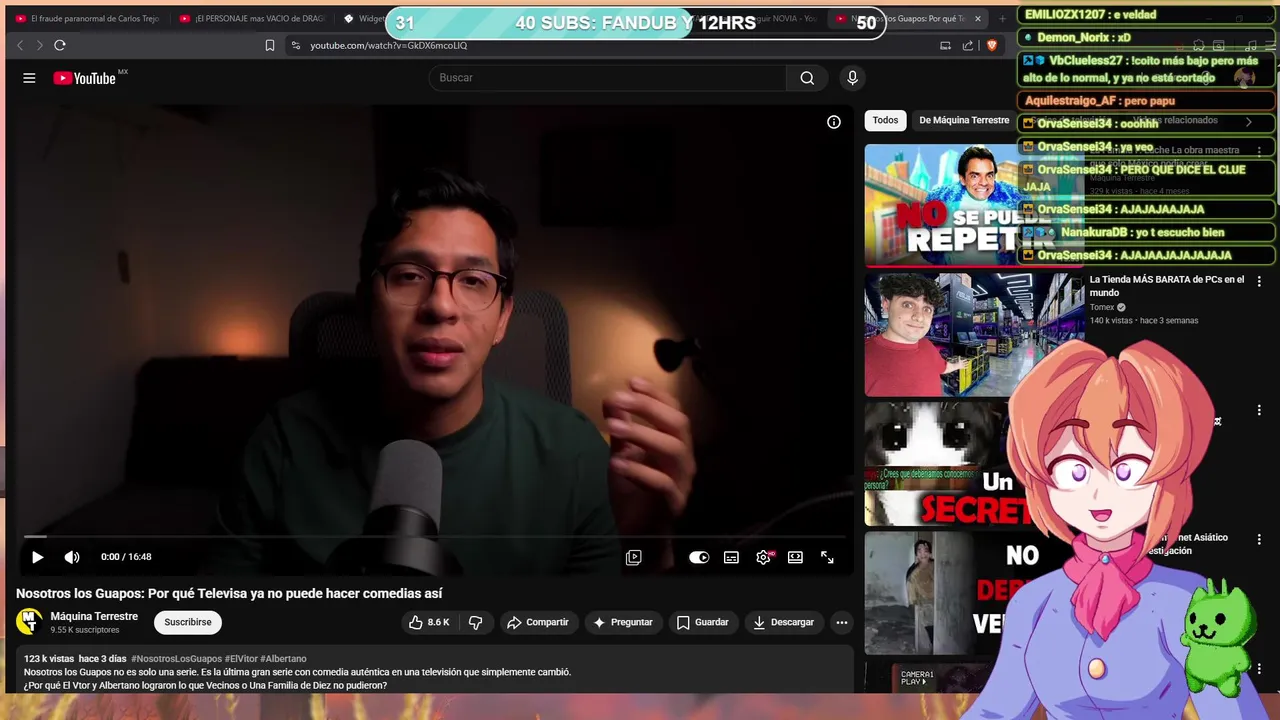
Task: Play the video
Action: (x=37, y=557)
